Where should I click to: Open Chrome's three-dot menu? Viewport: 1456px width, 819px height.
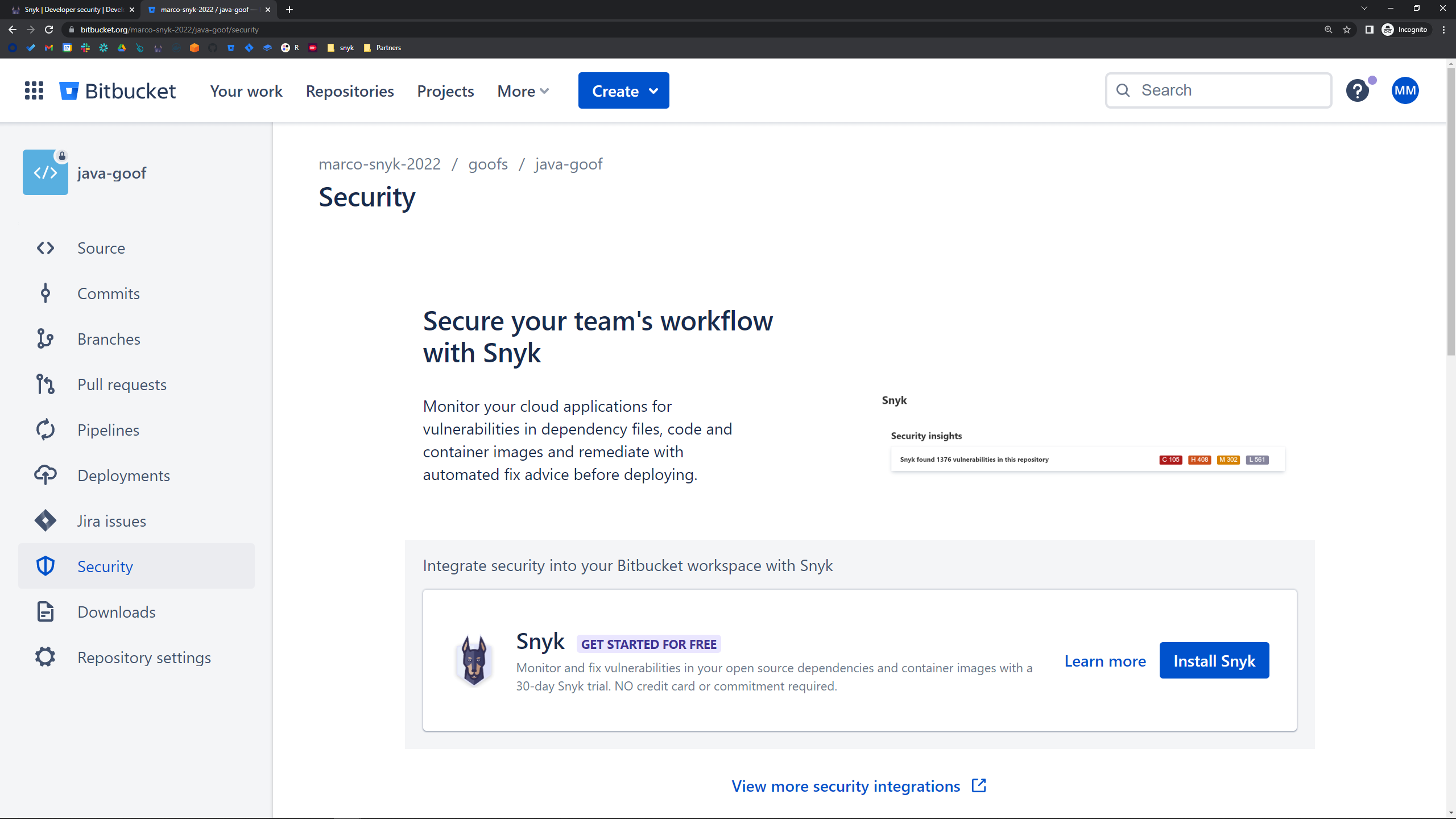point(1443,30)
